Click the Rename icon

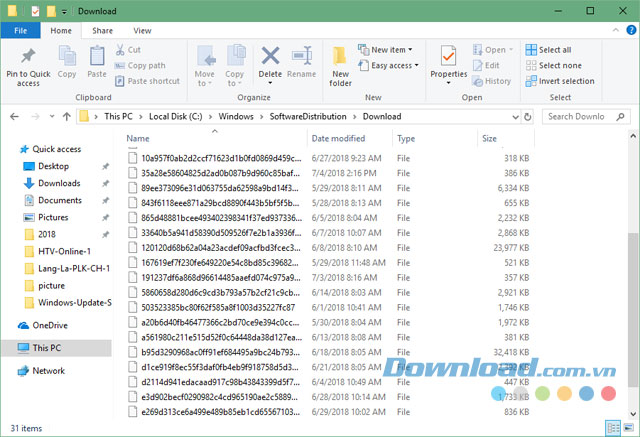tap(302, 56)
